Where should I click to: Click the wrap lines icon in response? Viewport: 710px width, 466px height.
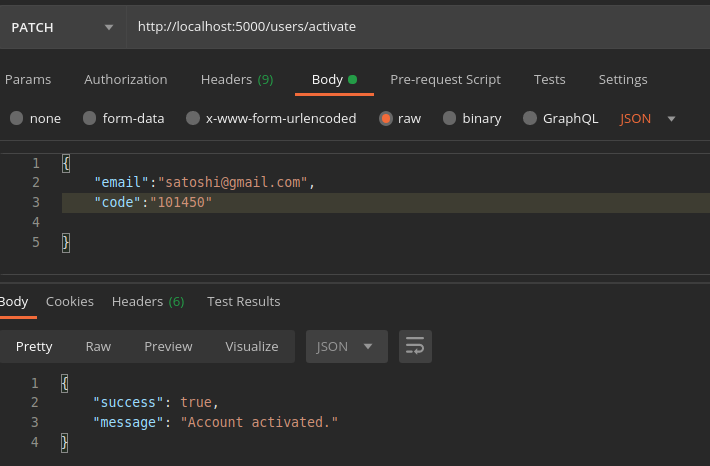pyautogui.click(x=415, y=347)
